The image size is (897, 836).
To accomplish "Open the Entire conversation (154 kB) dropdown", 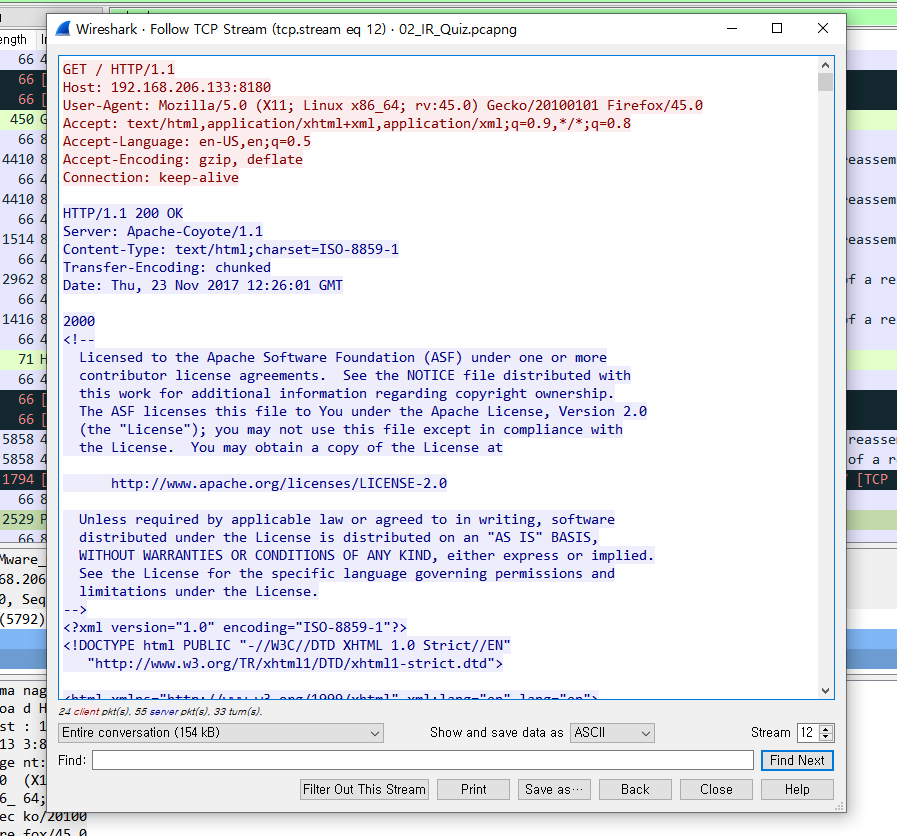I will click(x=221, y=733).
